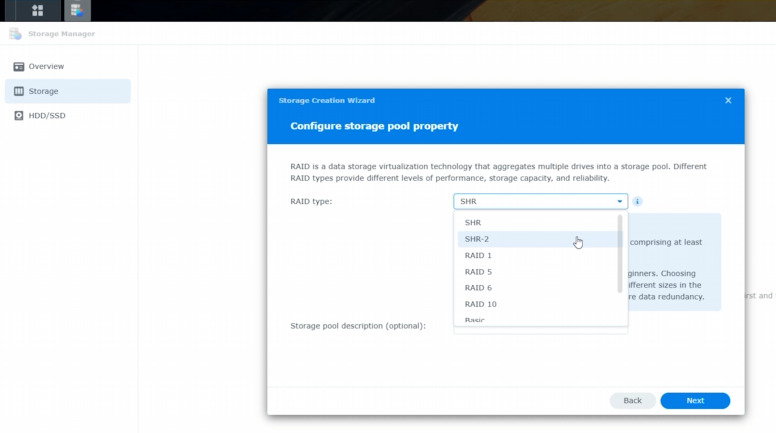The image size is (776, 433).
Task: Expand the RAID type combo box arrow
Action: 620,201
